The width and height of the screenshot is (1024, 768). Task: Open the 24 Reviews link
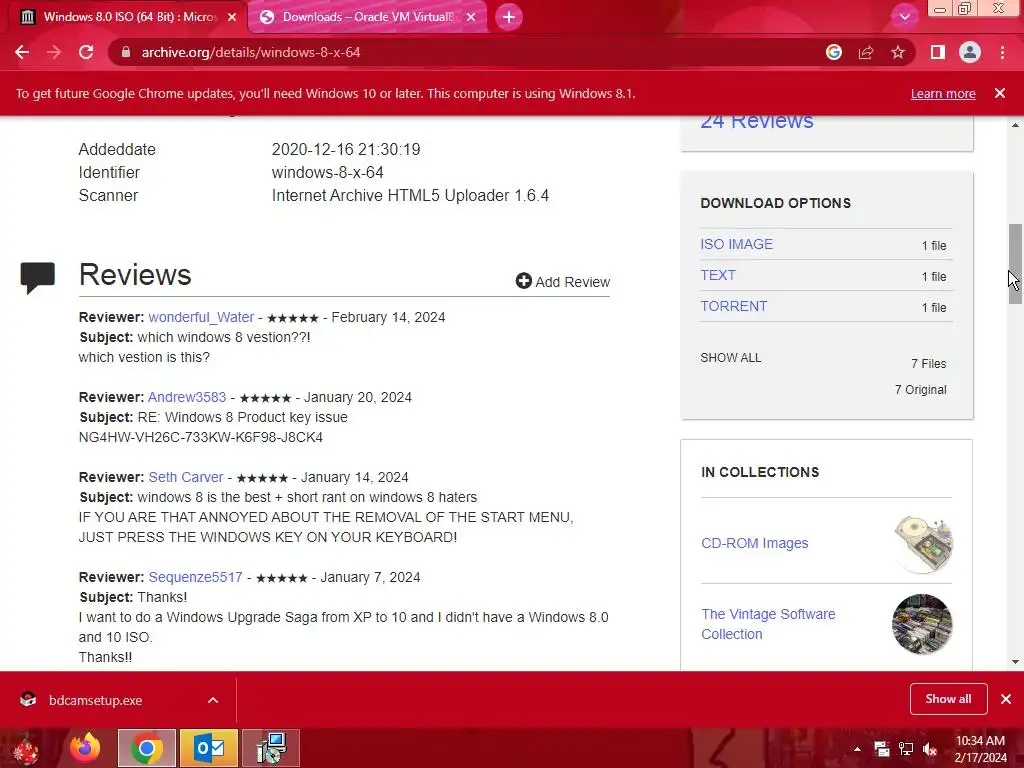point(757,122)
